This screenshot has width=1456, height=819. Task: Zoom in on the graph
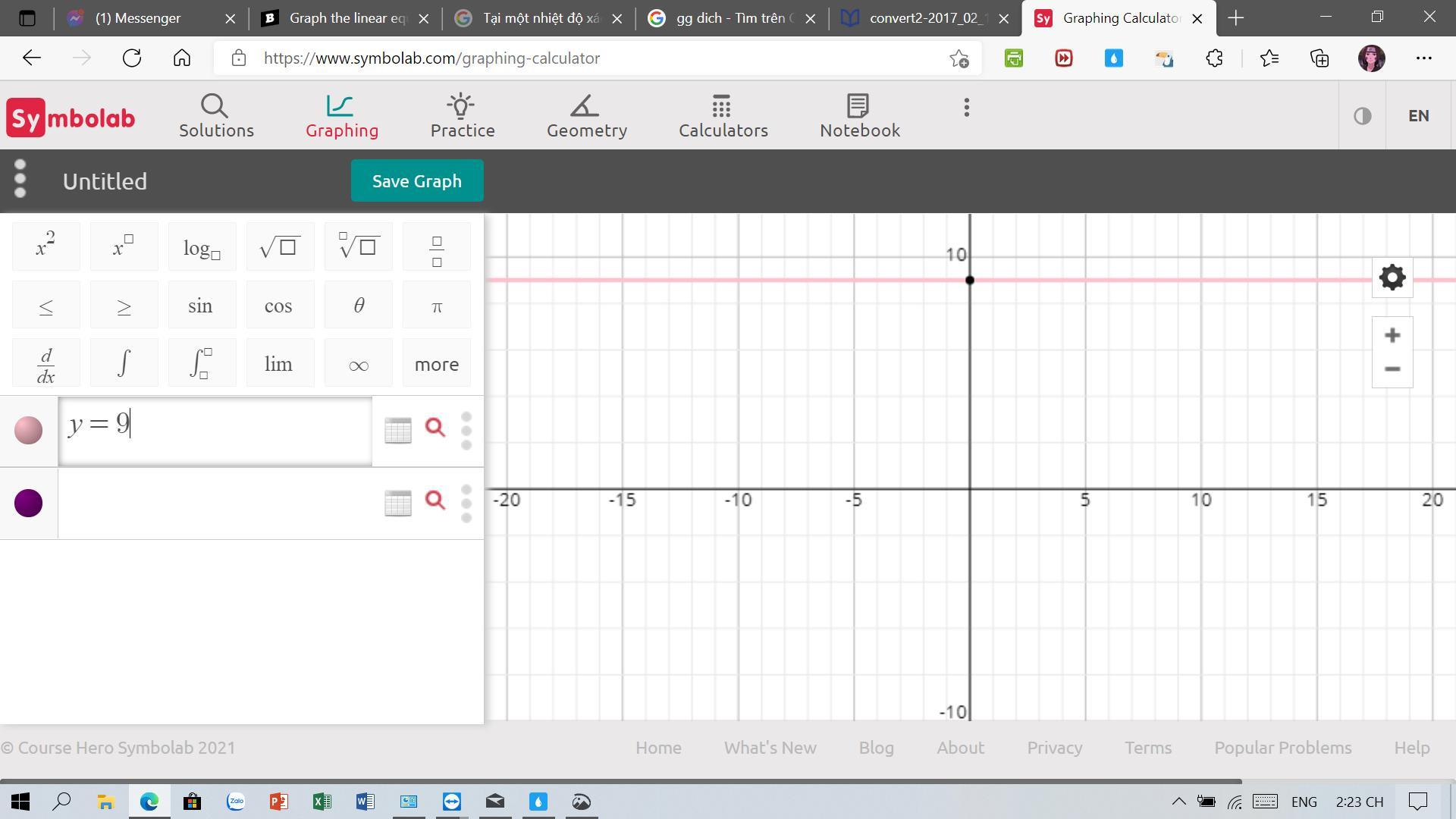pos(1392,335)
